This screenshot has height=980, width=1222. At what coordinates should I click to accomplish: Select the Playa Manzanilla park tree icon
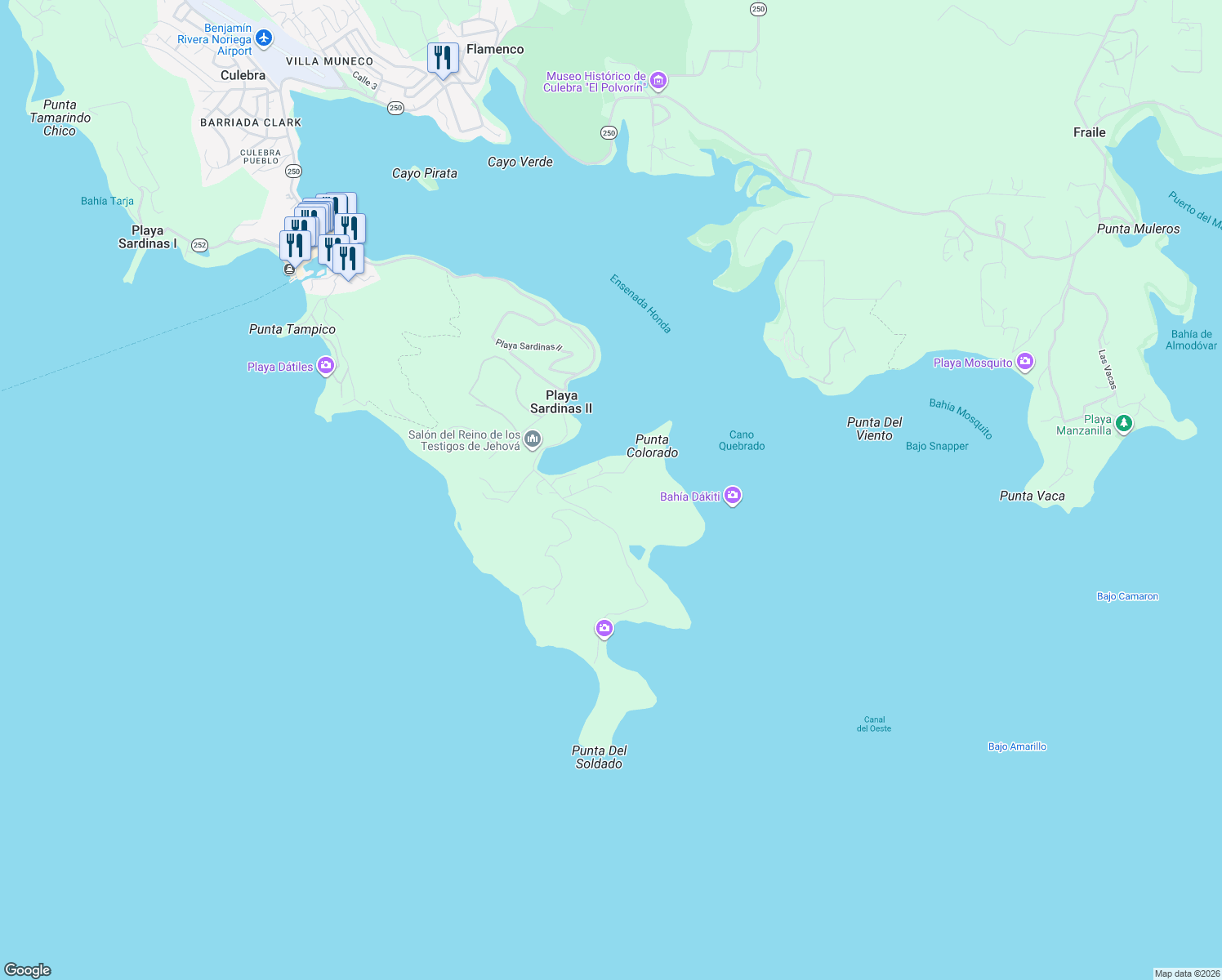(x=1124, y=424)
